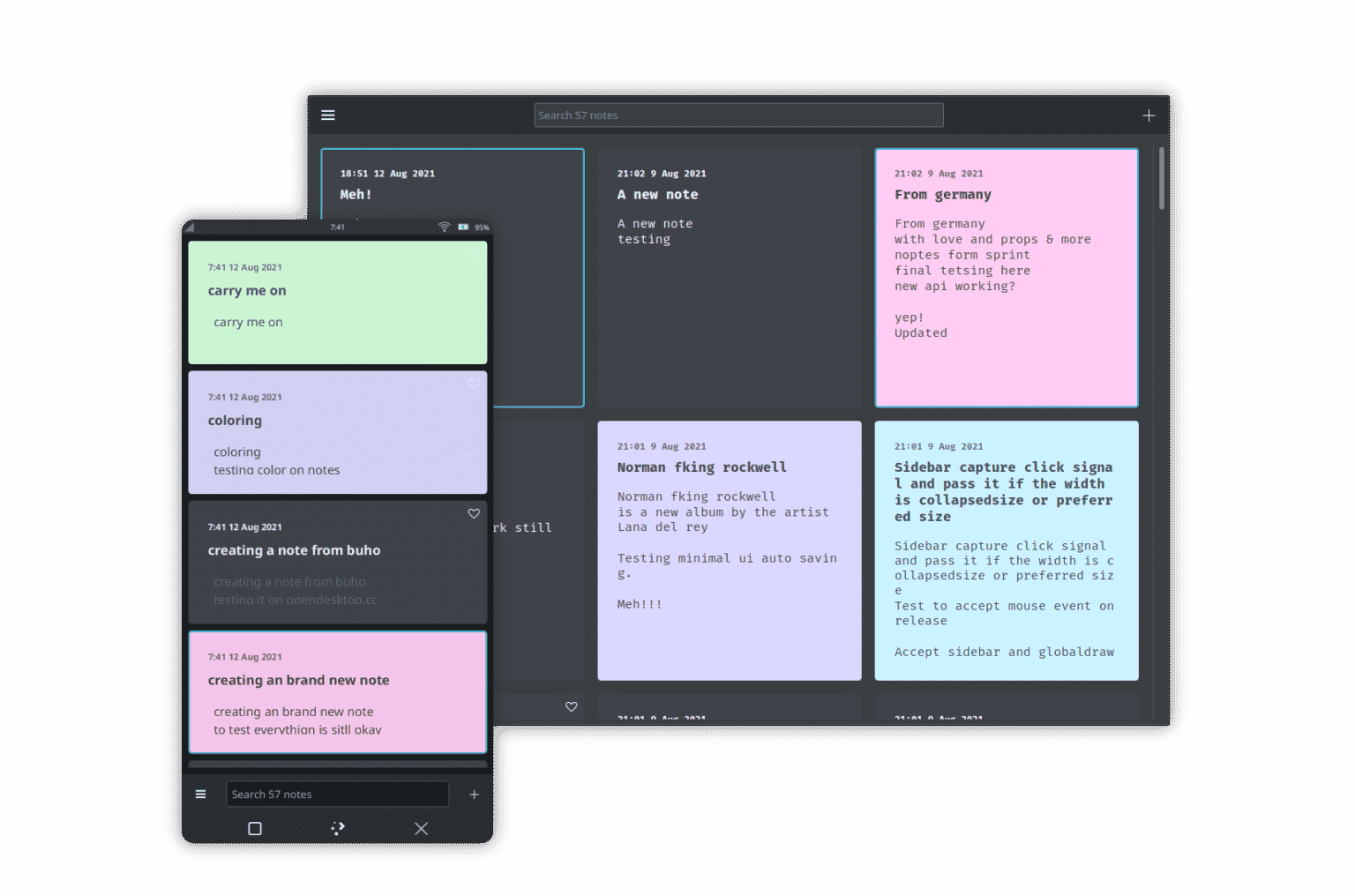
Task: Create a note with the mobile plus icon
Action: pyautogui.click(x=474, y=795)
